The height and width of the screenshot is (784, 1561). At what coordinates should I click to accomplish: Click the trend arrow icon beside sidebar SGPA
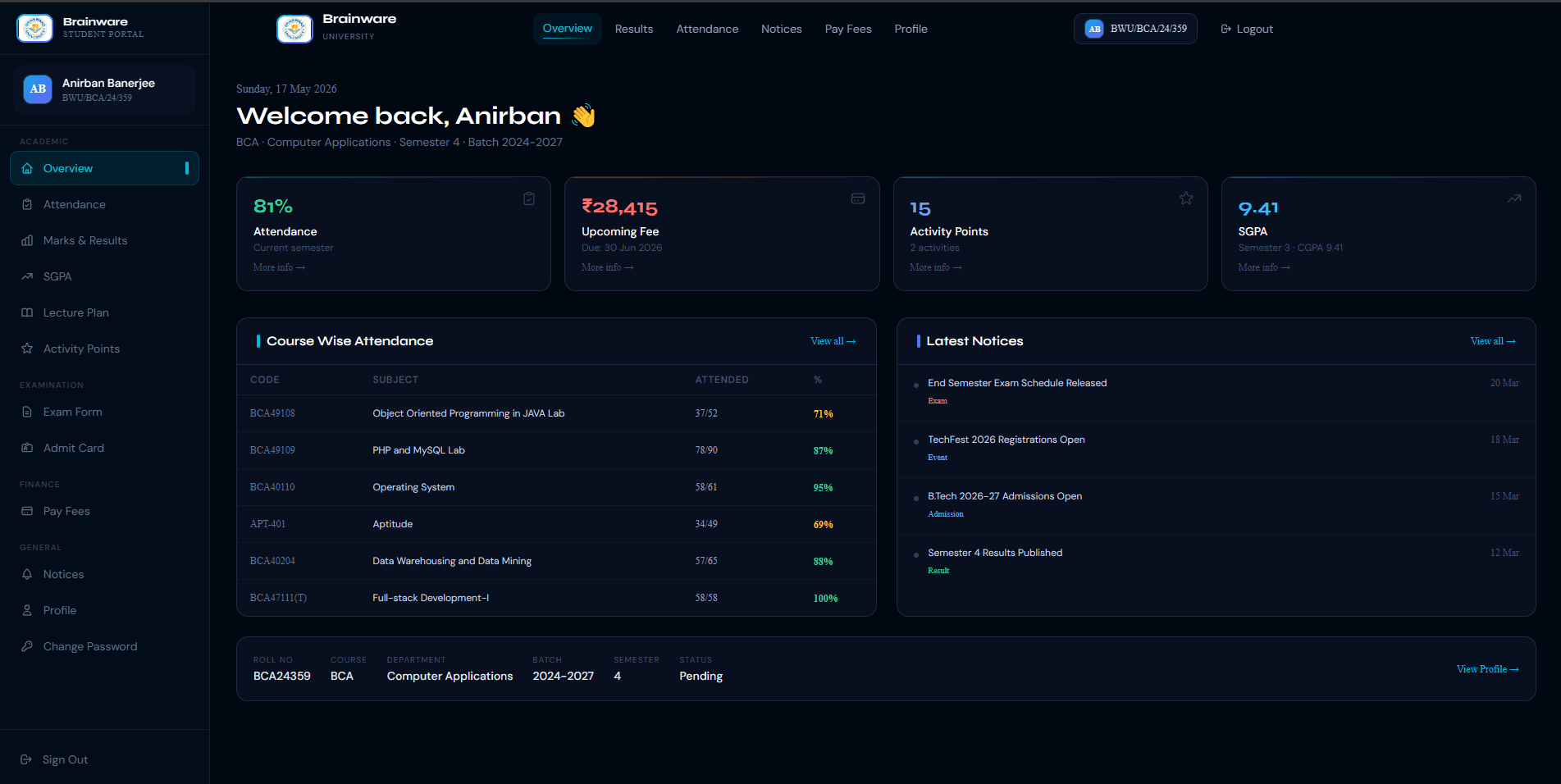tap(27, 276)
